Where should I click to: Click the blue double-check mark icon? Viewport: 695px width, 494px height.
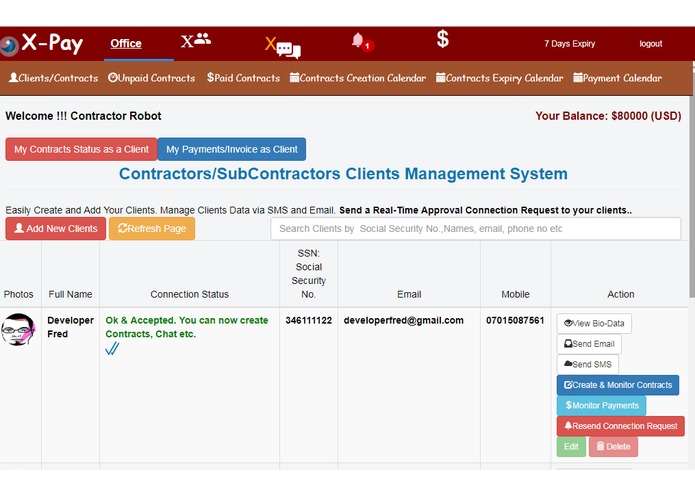[112, 349]
